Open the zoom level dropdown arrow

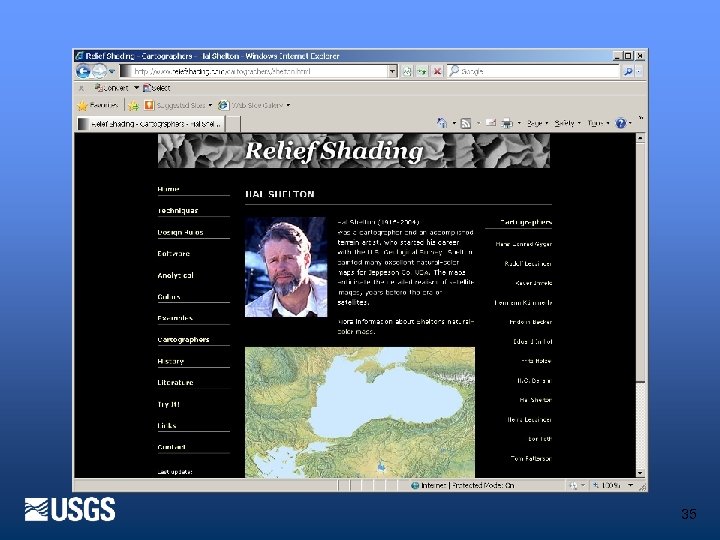[630, 485]
